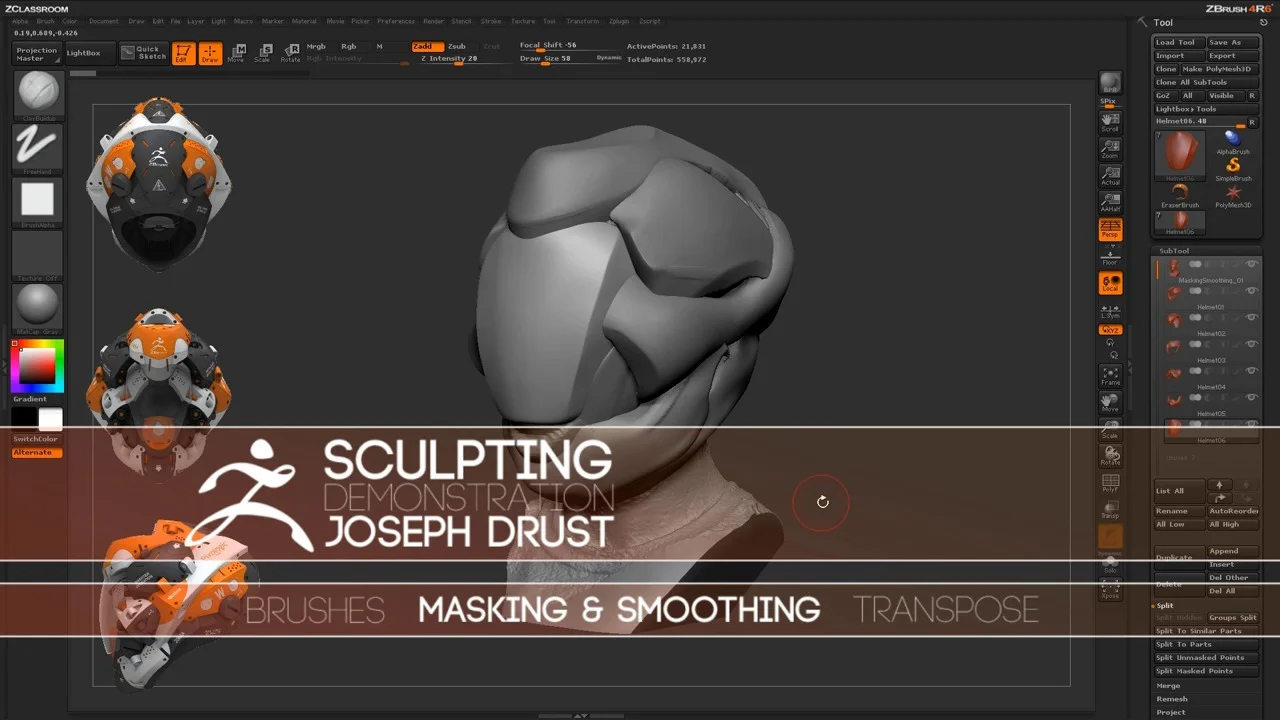Open the Transform menu

(x=582, y=21)
